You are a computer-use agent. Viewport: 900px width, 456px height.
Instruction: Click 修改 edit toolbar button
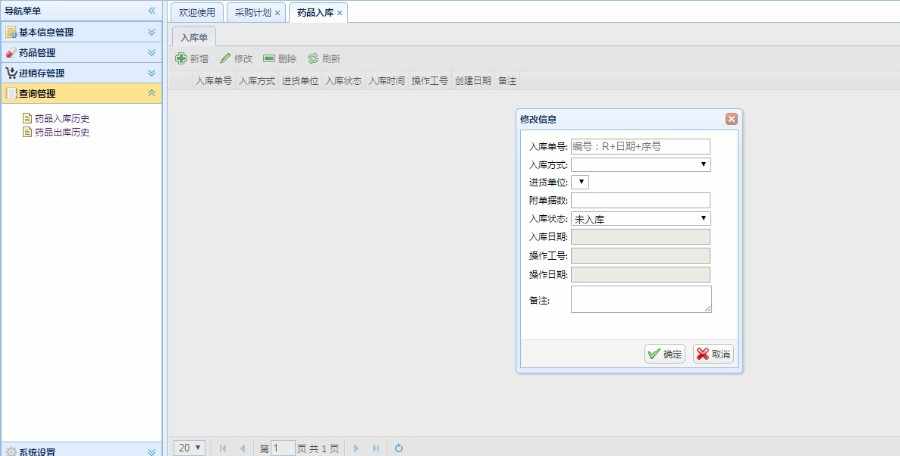pos(236,59)
